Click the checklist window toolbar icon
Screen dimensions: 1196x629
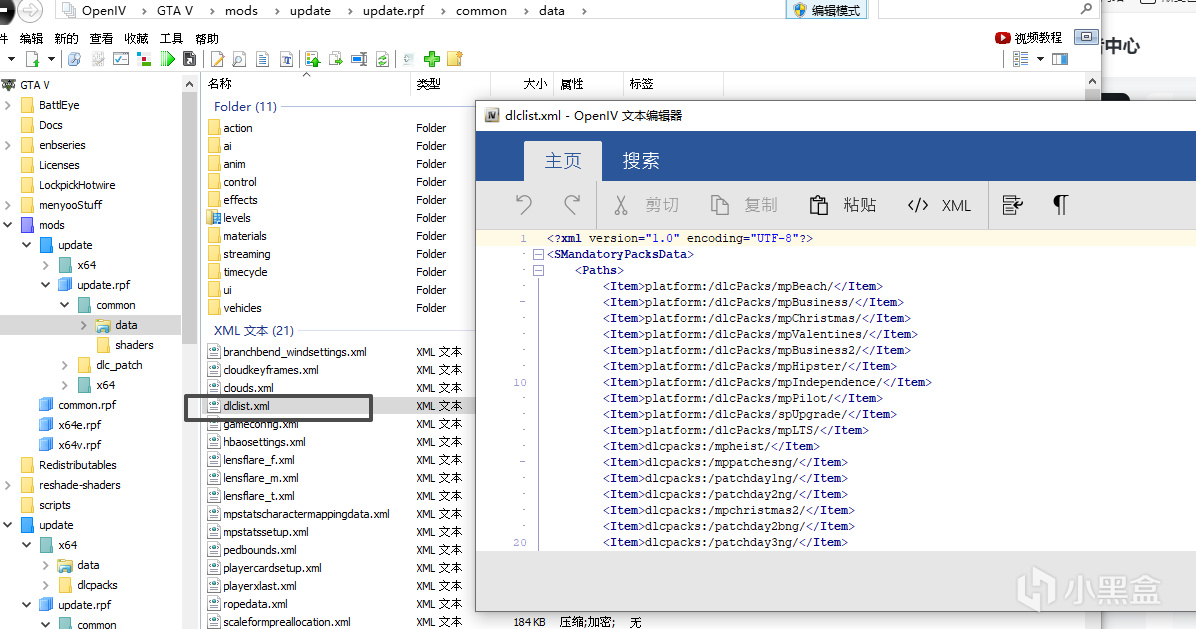[121, 59]
